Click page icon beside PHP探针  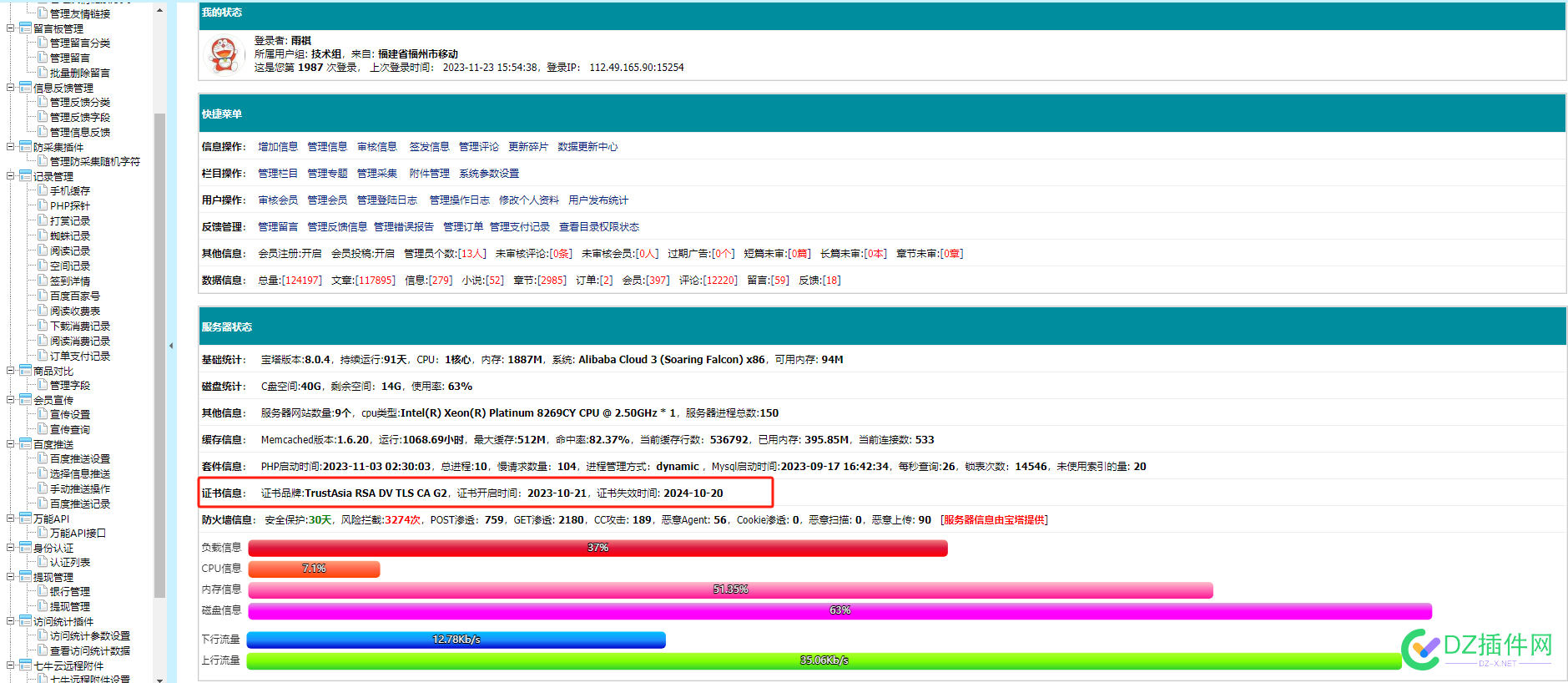[x=43, y=205]
